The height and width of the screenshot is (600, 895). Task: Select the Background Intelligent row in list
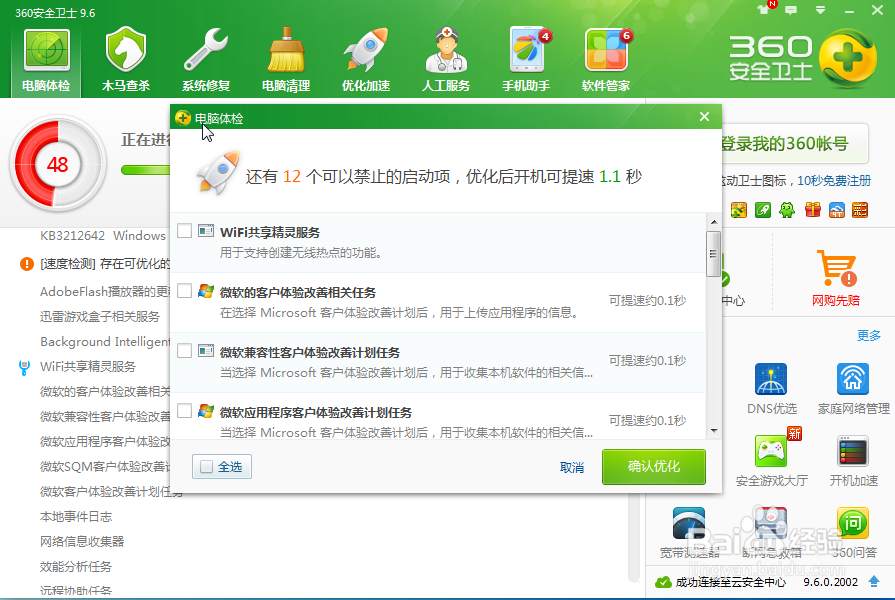(105, 342)
